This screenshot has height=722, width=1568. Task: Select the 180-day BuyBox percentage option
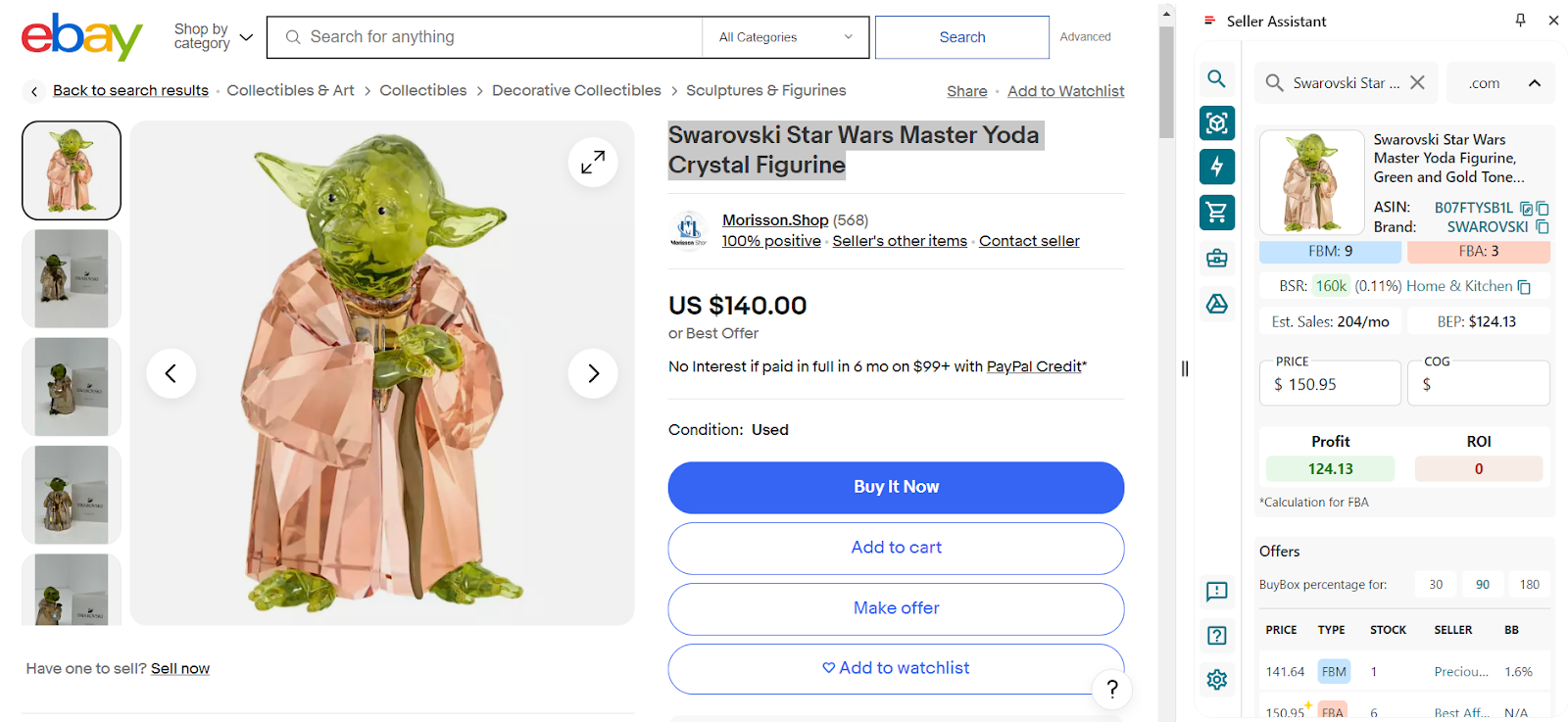click(x=1529, y=585)
